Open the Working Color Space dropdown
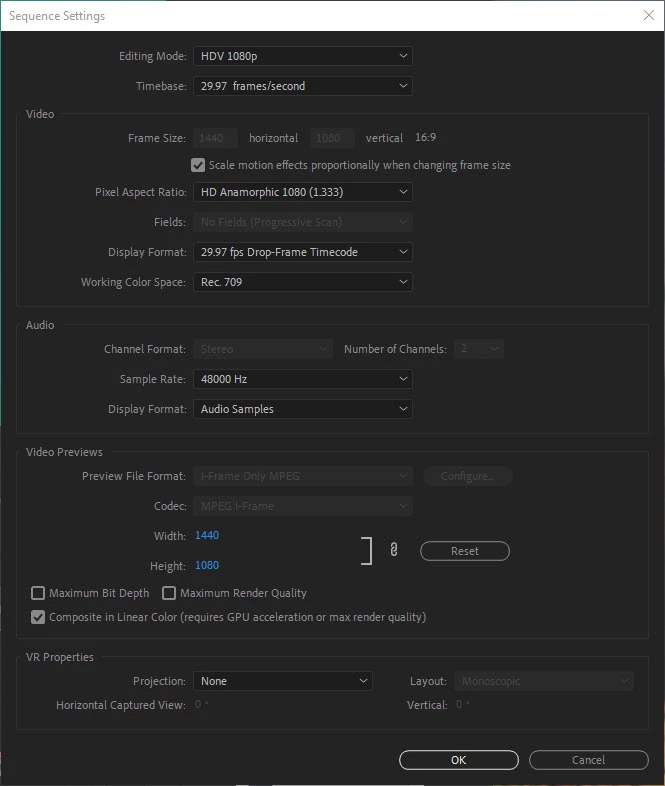Image resolution: width=665 pixels, height=786 pixels. point(303,282)
